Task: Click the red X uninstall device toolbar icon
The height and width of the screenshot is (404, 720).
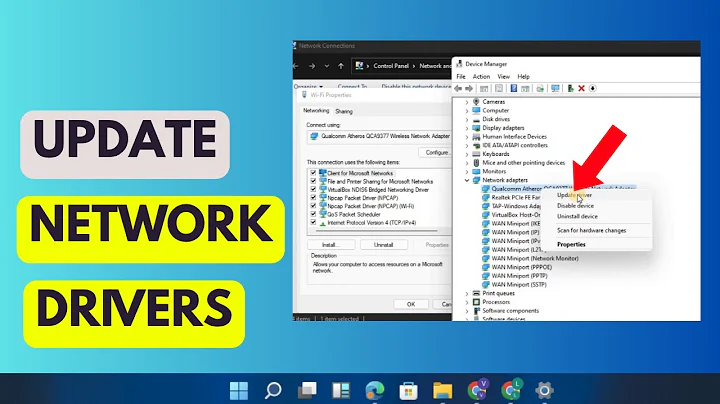Action: tap(581, 88)
